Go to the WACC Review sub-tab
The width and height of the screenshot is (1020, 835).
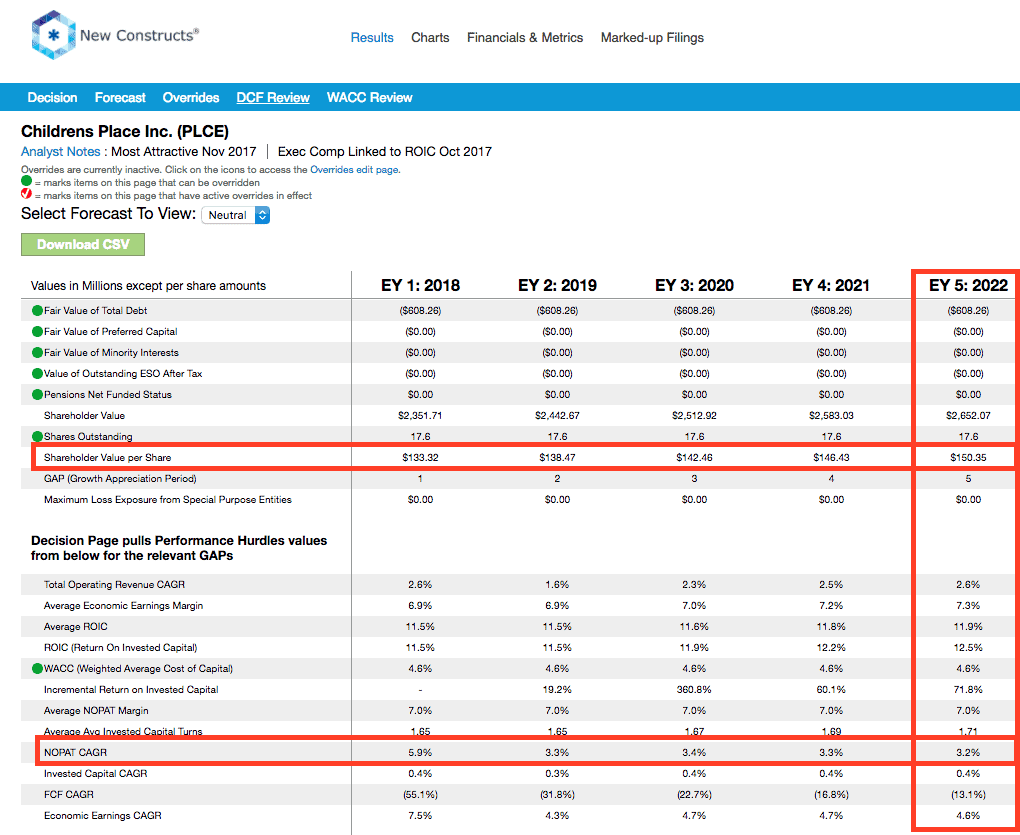tap(369, 98)
